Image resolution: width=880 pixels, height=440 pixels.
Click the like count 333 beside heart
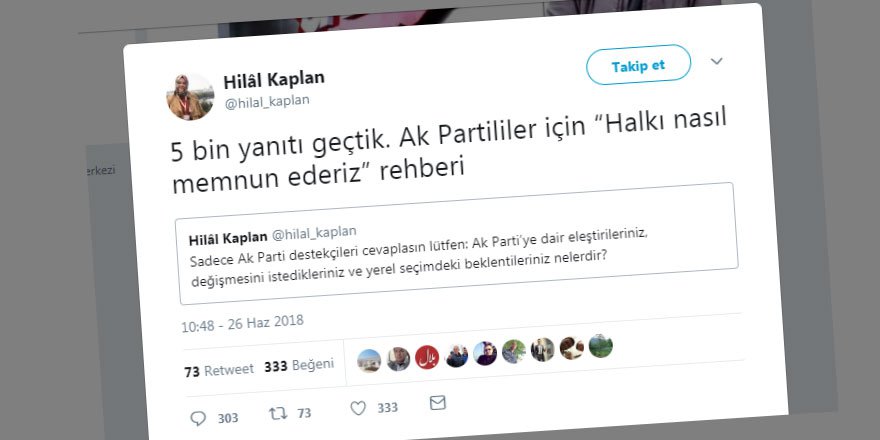387,408
